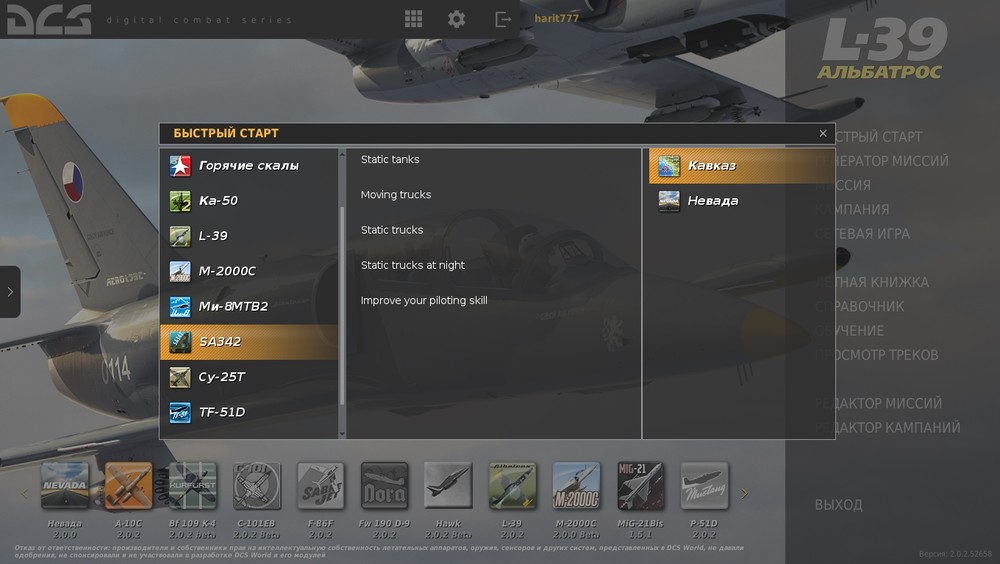
Task: Select Су-25Т in the aircraft list
Action: [249, 377]
